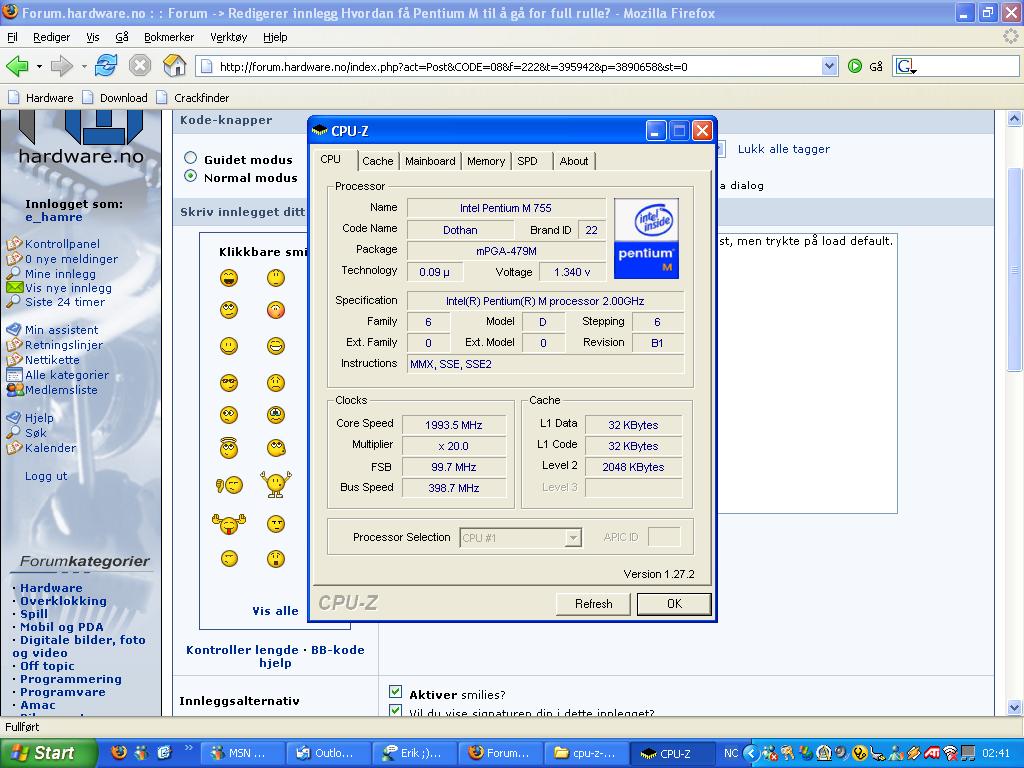This screenshot has width=1024, height=768.
Task: Insert the thumbs-up winking smiley
Action: pos(229,485)
